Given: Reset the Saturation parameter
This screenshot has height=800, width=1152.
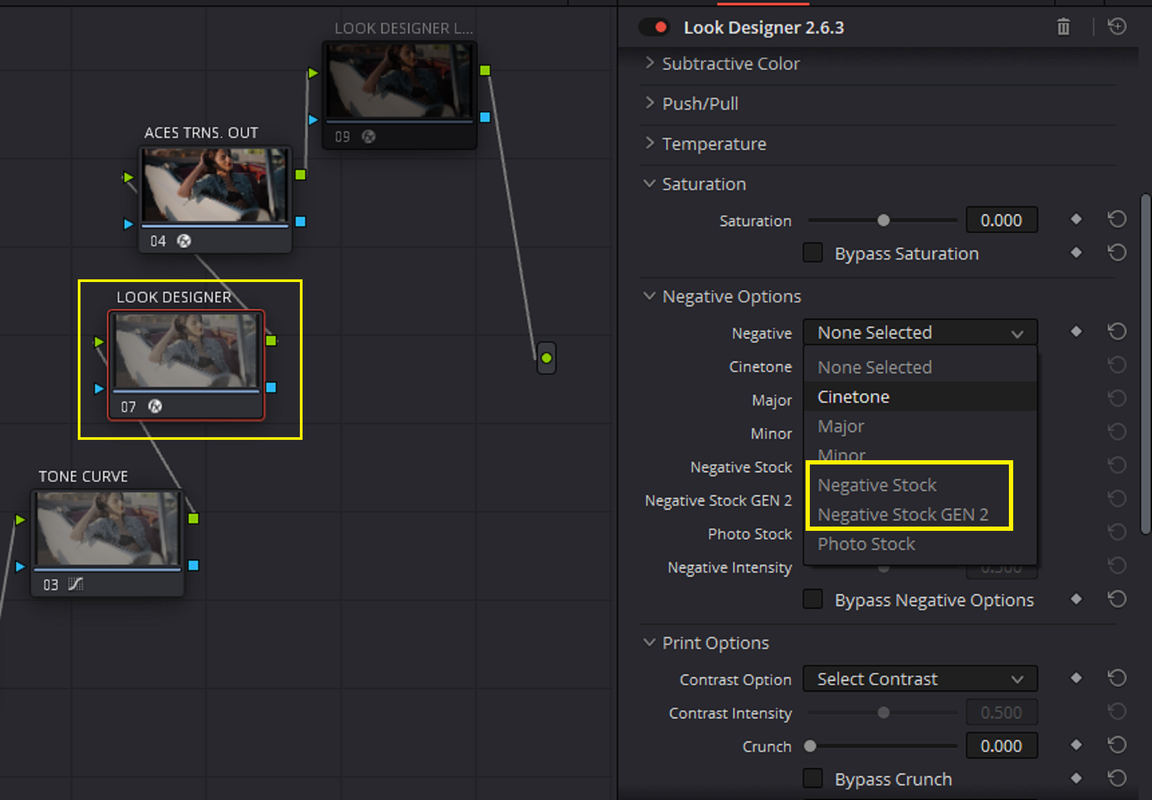Looking at the screenshot, I should tap(1117, 219).
